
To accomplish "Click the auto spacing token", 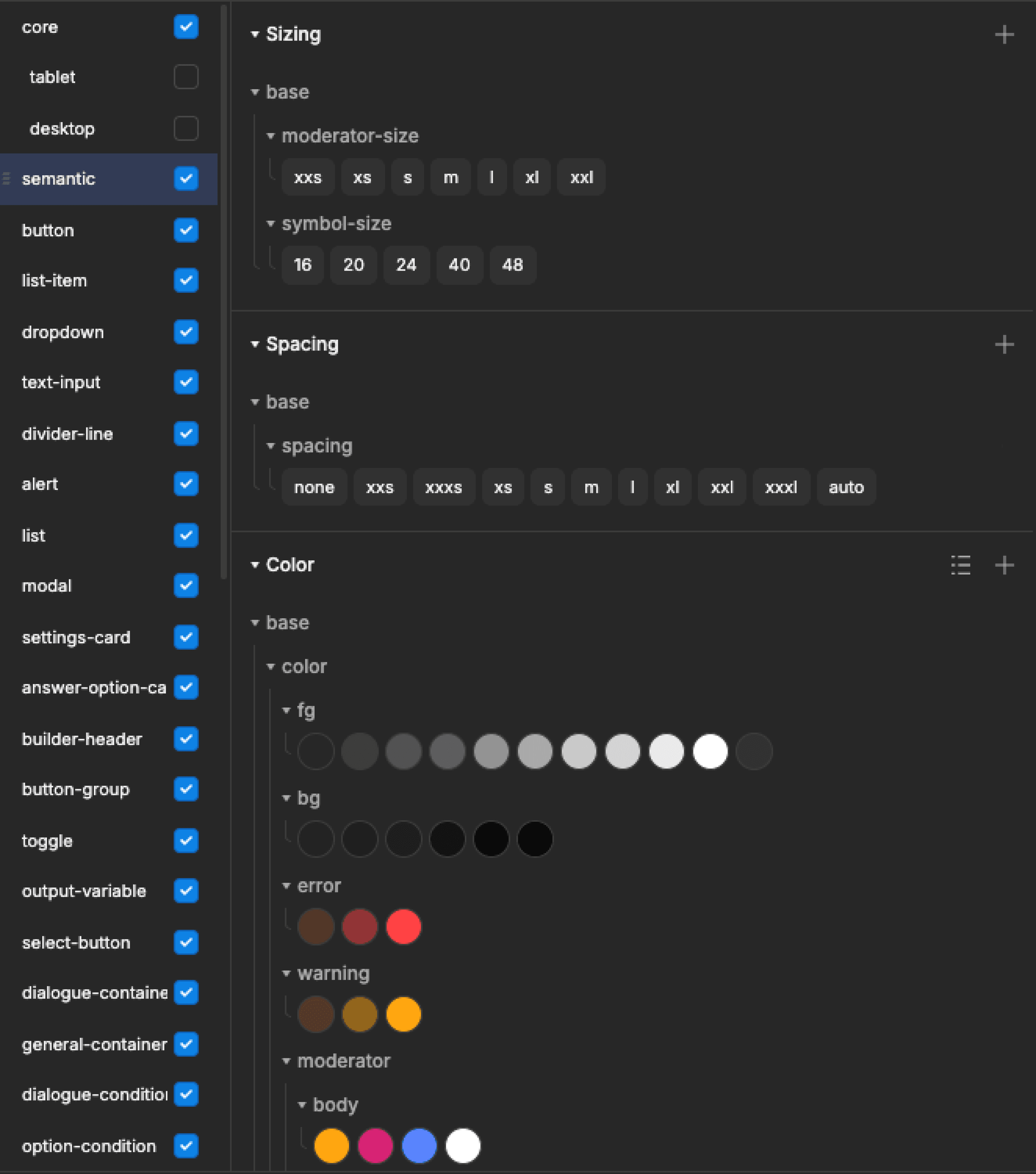I will point(845,487).
